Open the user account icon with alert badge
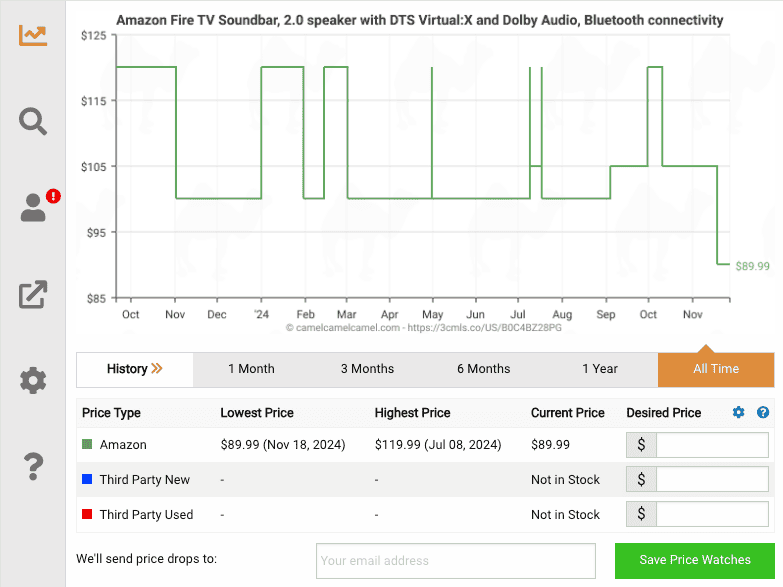 (x=34, y=207)
